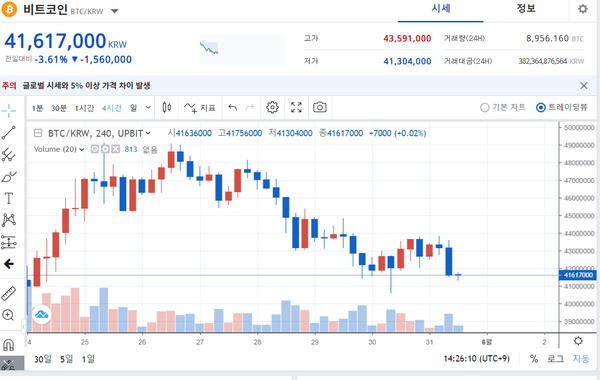This screenshot has height=380, width=600.
Task: Undo the last chart action
Action: point(233,108)
